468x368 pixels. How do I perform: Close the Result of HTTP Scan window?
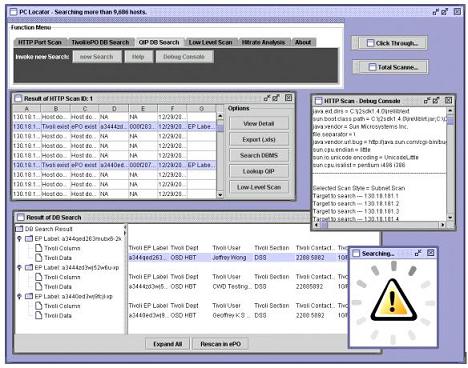288,98
